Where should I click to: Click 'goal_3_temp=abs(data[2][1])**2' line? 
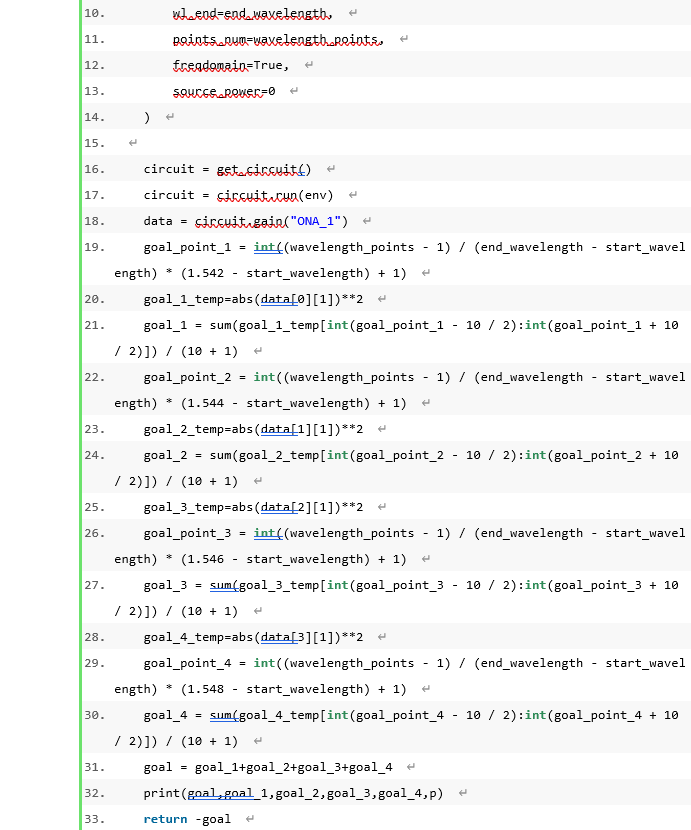click(253, 507)
